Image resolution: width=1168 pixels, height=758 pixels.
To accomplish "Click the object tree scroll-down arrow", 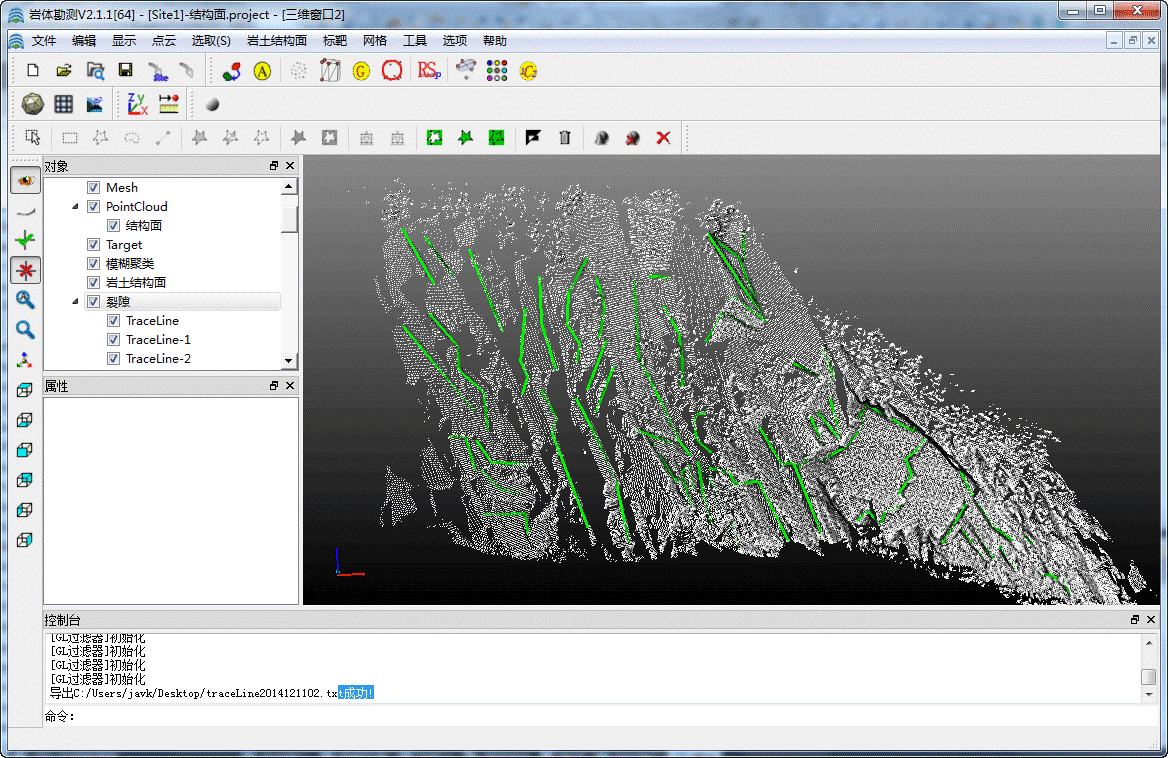I will pyautogui.click(x=289, y=360).
